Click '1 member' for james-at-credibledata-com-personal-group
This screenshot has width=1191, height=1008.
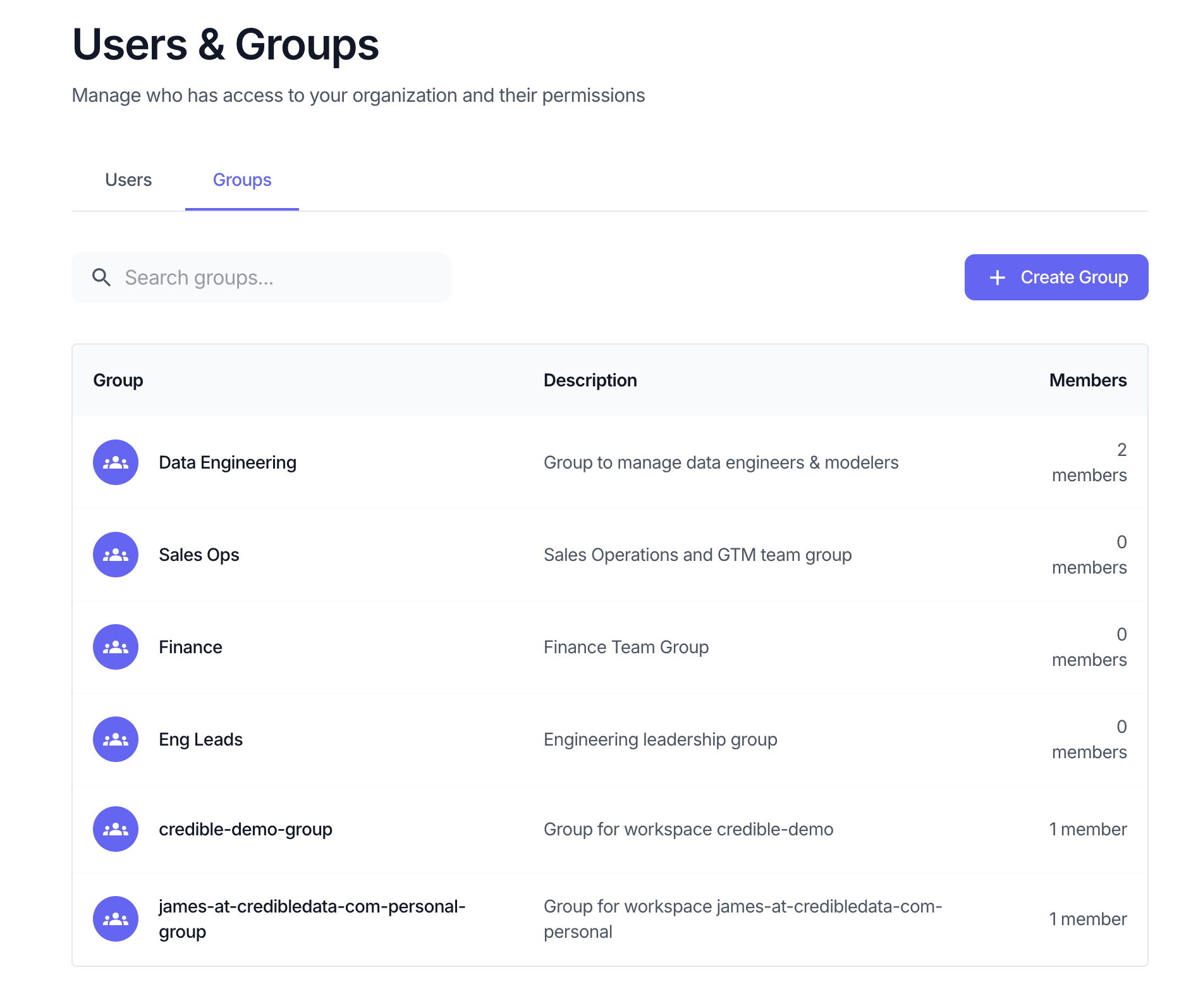(x=1088, y=919)
